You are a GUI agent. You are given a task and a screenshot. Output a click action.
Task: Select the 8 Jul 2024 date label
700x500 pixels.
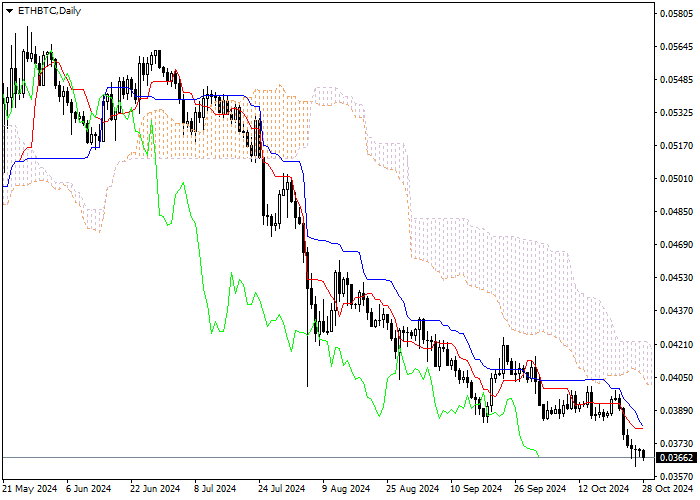(215, 488)
